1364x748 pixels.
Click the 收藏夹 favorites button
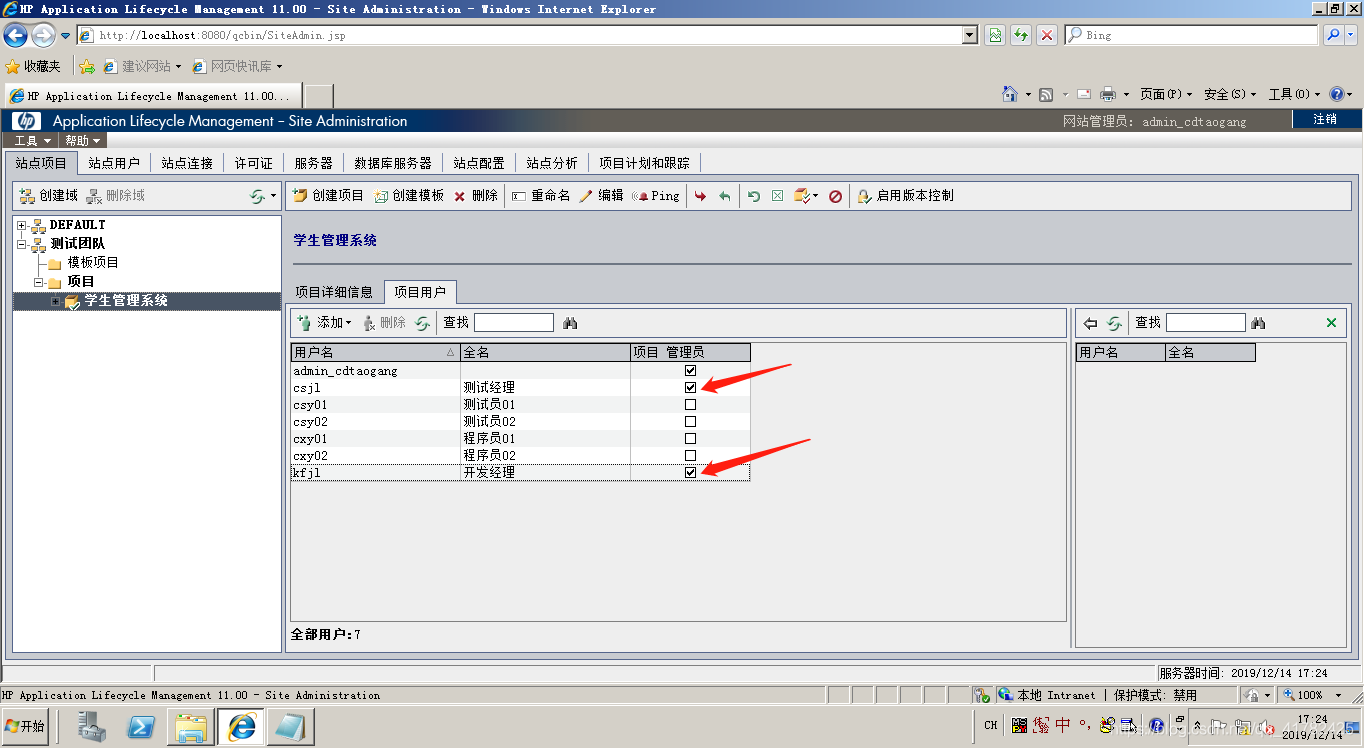point(33,66)
